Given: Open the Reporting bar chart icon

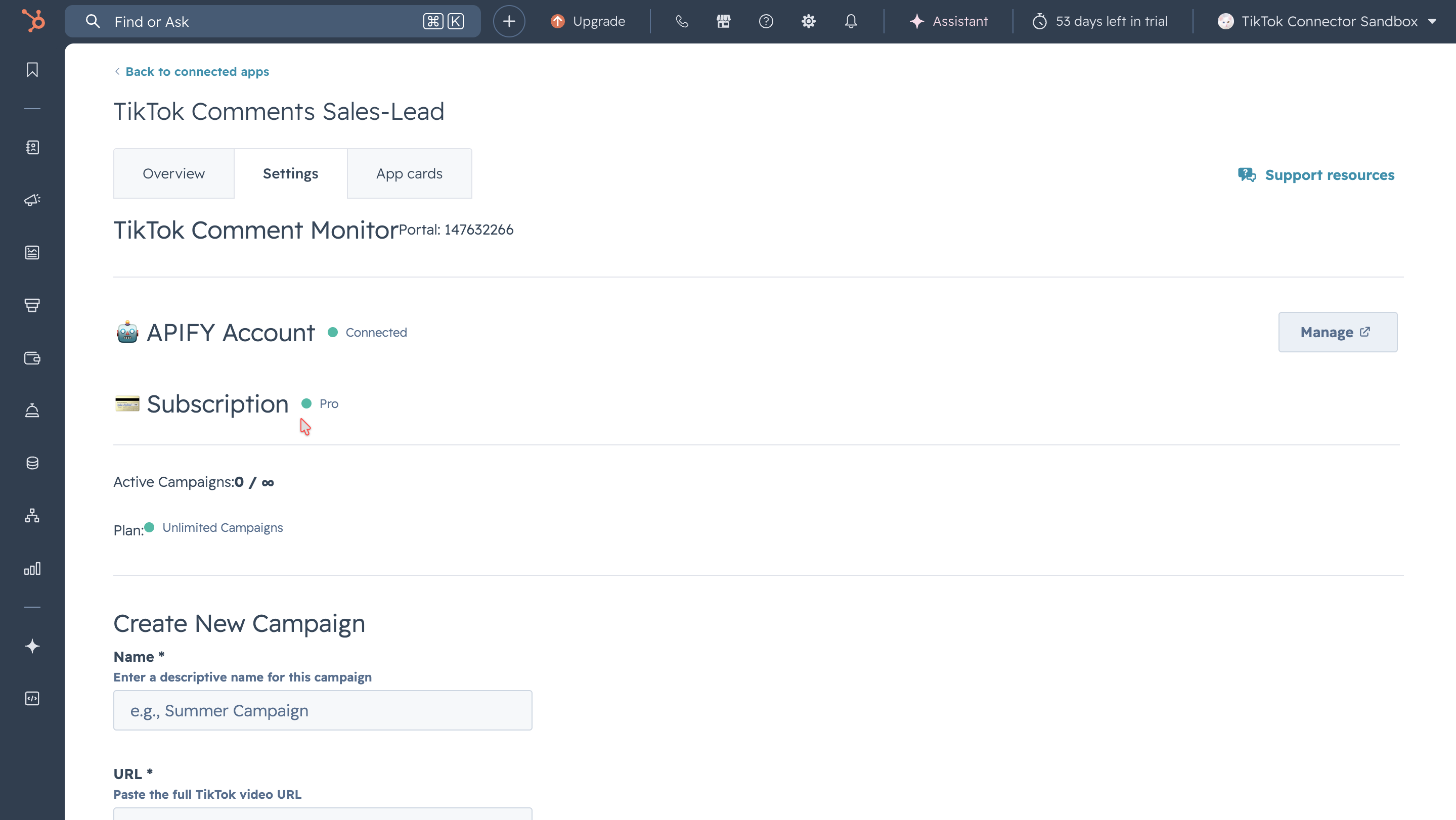Looking at the screenshot, I should 32,569.
